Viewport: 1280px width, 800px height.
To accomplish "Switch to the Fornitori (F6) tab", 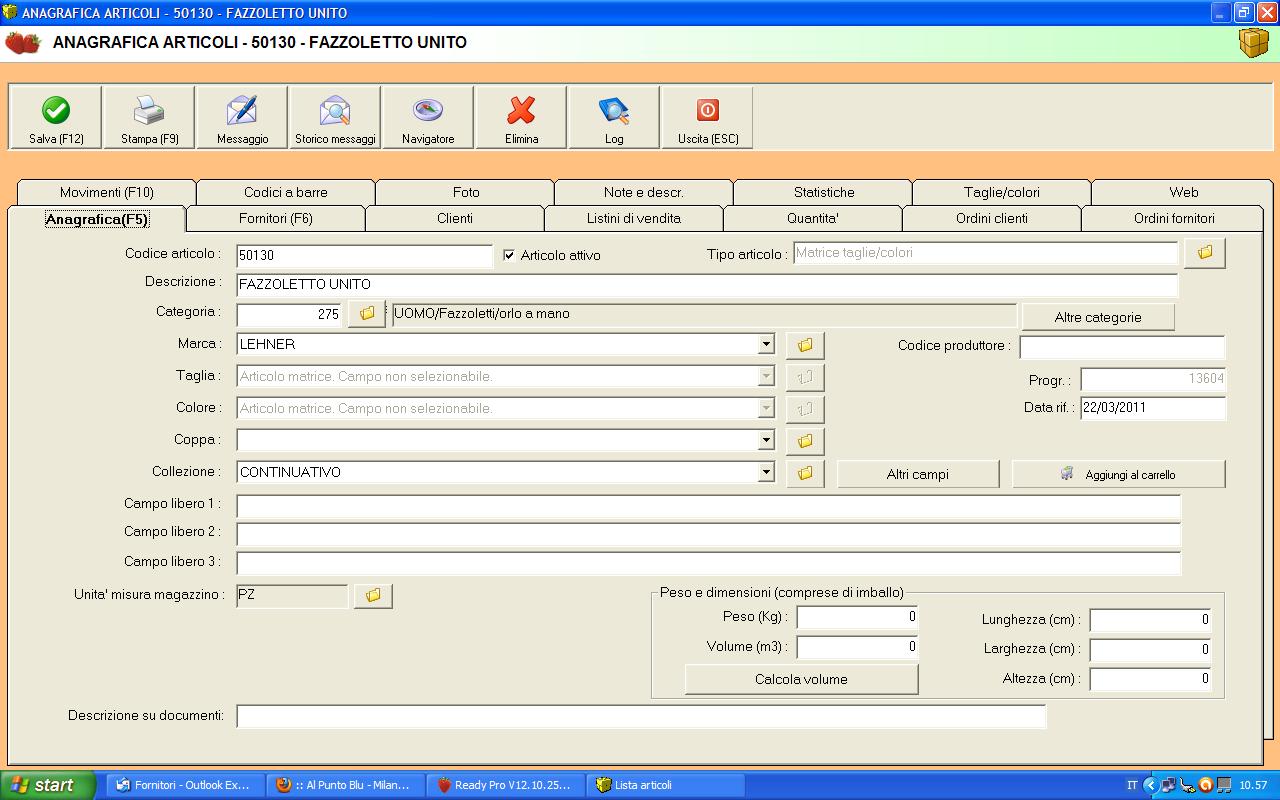I will coord(275,218).
